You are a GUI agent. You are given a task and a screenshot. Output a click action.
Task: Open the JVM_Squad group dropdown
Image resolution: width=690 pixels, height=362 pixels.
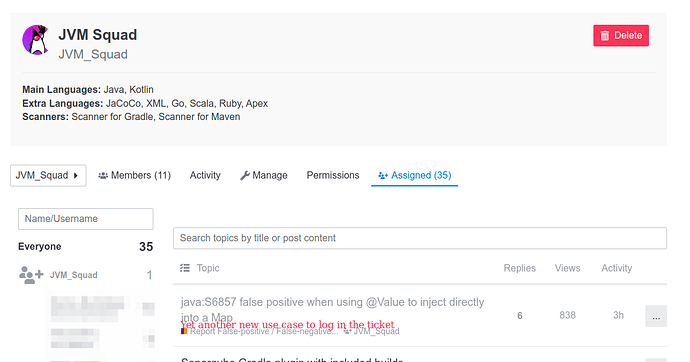[x=48, y=176]
